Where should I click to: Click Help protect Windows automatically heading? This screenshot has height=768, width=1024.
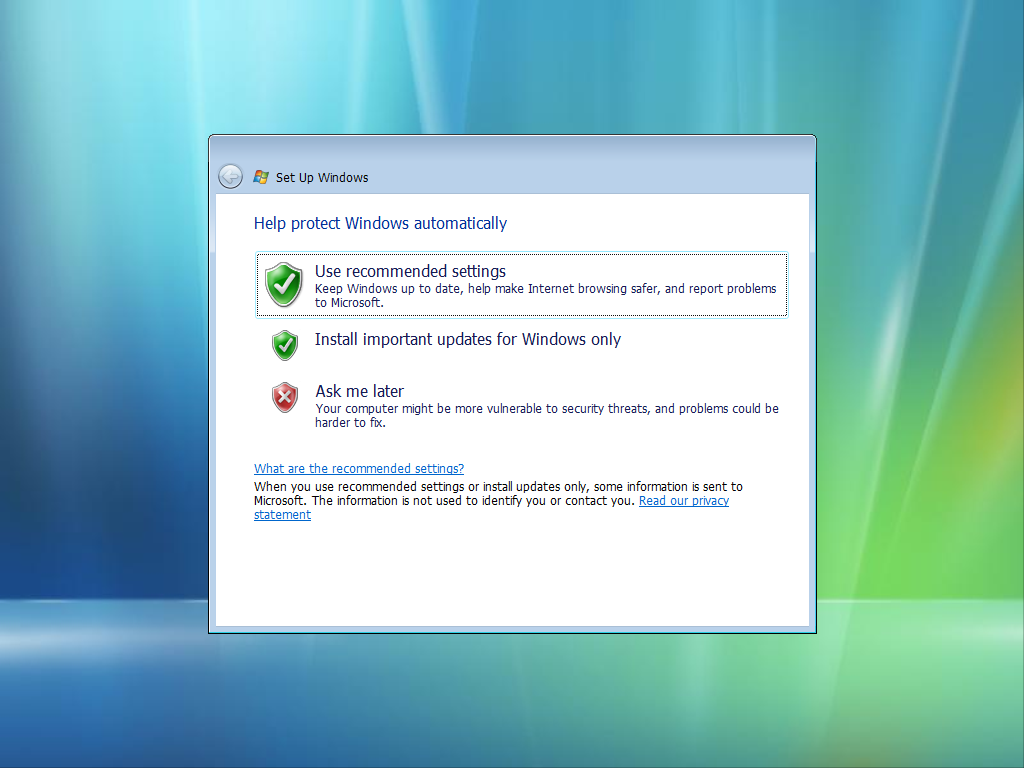point(380,223)
